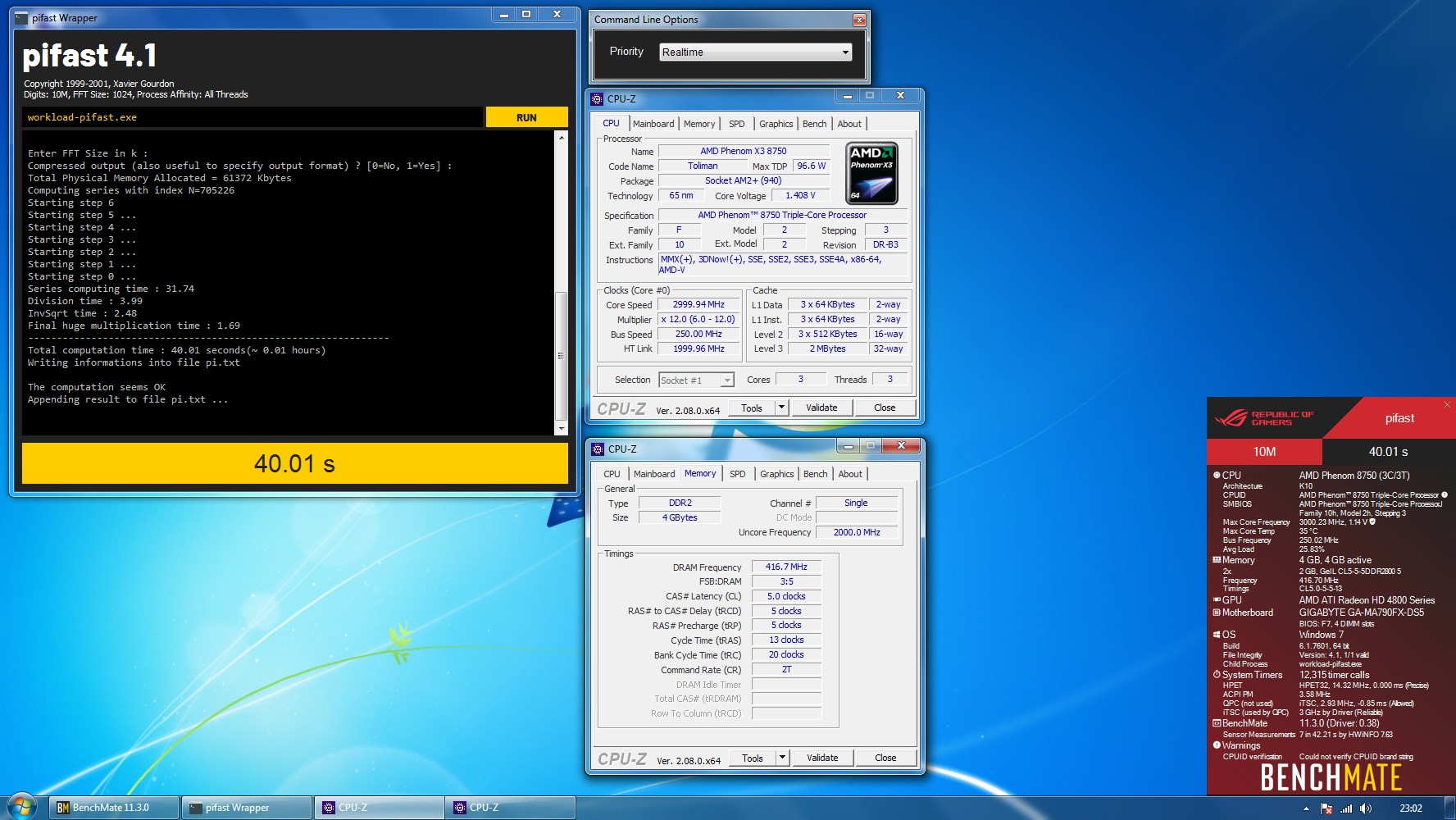This screenshot has width=1456, height=820.
Task: Click the GPU section icon in BenchMate panel
Action: pos(1217,599)
